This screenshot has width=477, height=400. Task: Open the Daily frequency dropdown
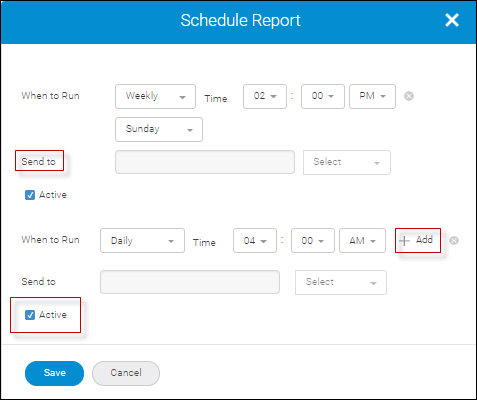142,240
